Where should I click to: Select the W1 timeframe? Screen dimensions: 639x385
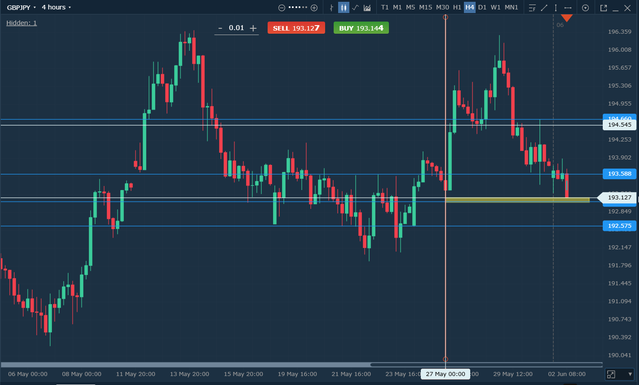(x=495, y=7)
